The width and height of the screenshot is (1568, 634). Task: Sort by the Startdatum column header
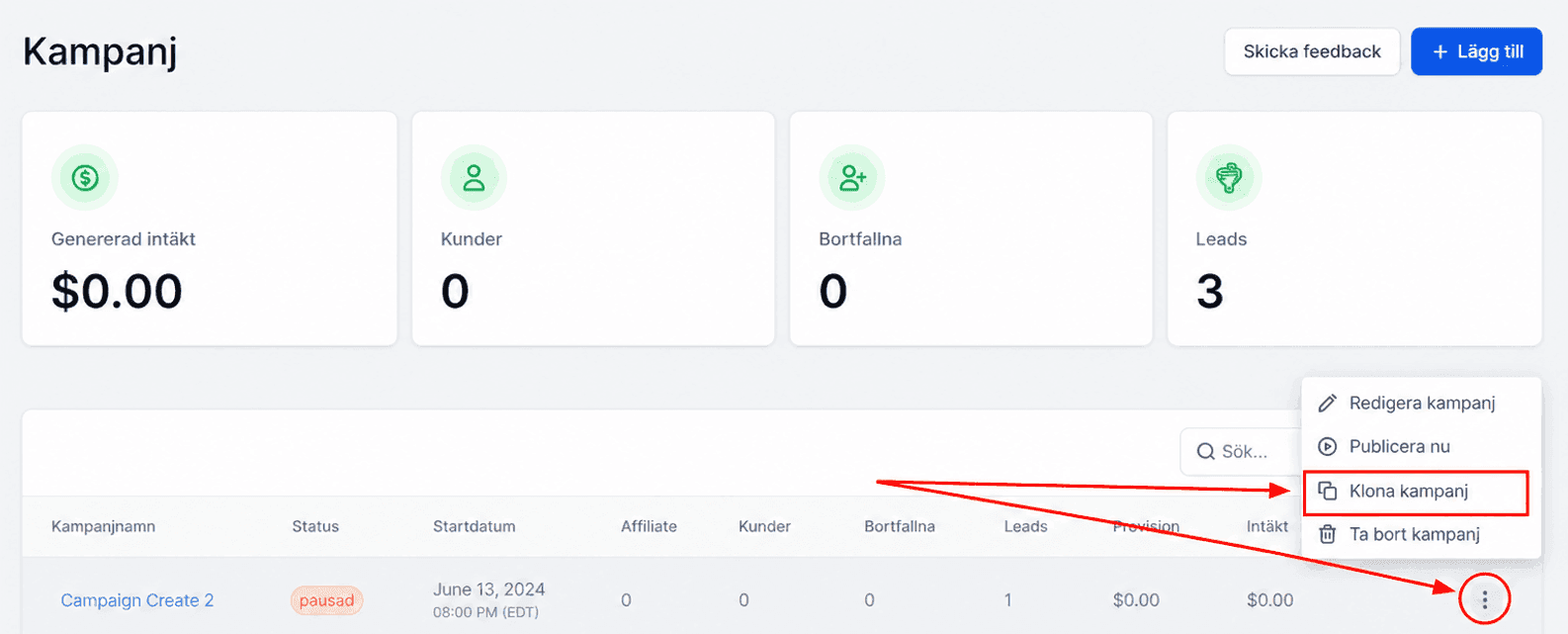474,526
